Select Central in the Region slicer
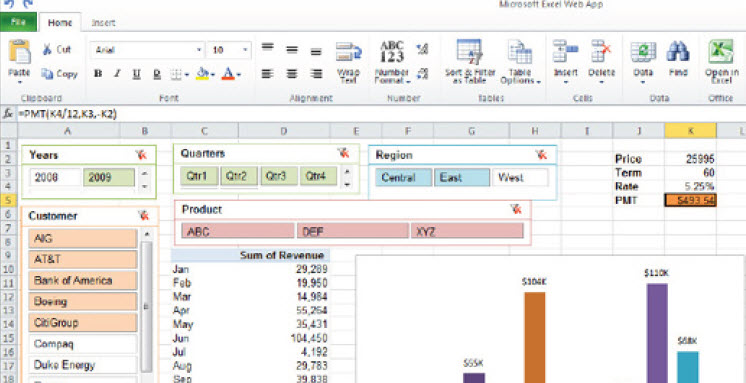Image resolution: width=746 pixels, height=383 pixels. [x=404, y=177]
